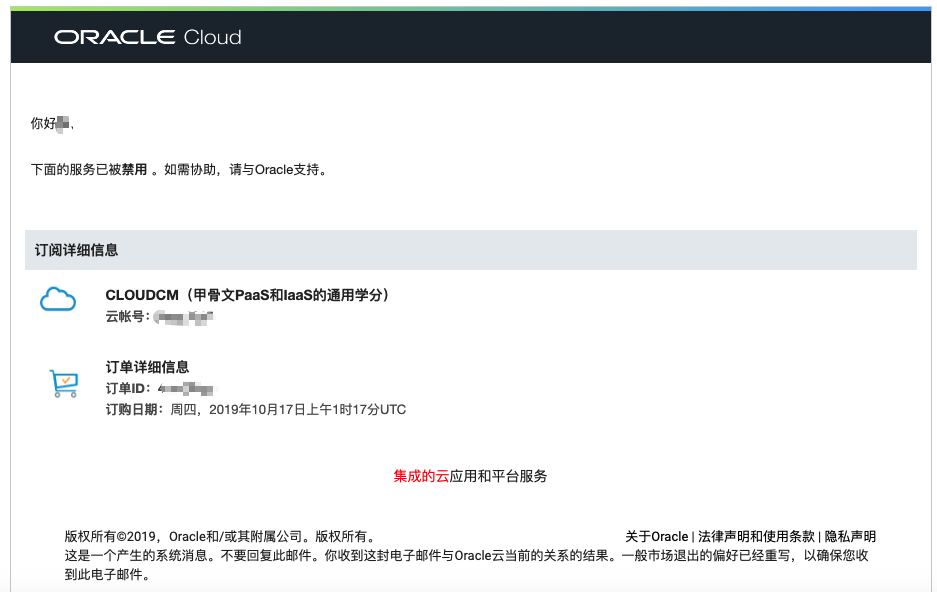This screenshot has height=592, width=937.
Task: Click the 下面的服务已被禁用 message line
Action: point(179,170)
